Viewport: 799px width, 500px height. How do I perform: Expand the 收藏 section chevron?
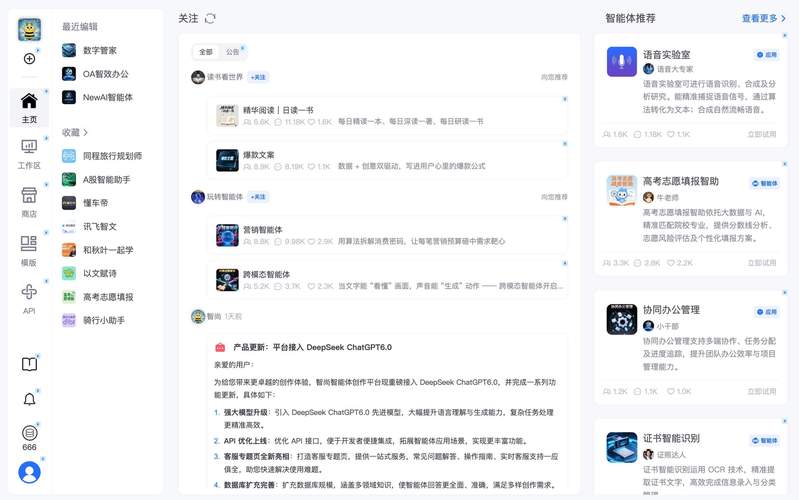pyautogui.click(x=86, y=133)
